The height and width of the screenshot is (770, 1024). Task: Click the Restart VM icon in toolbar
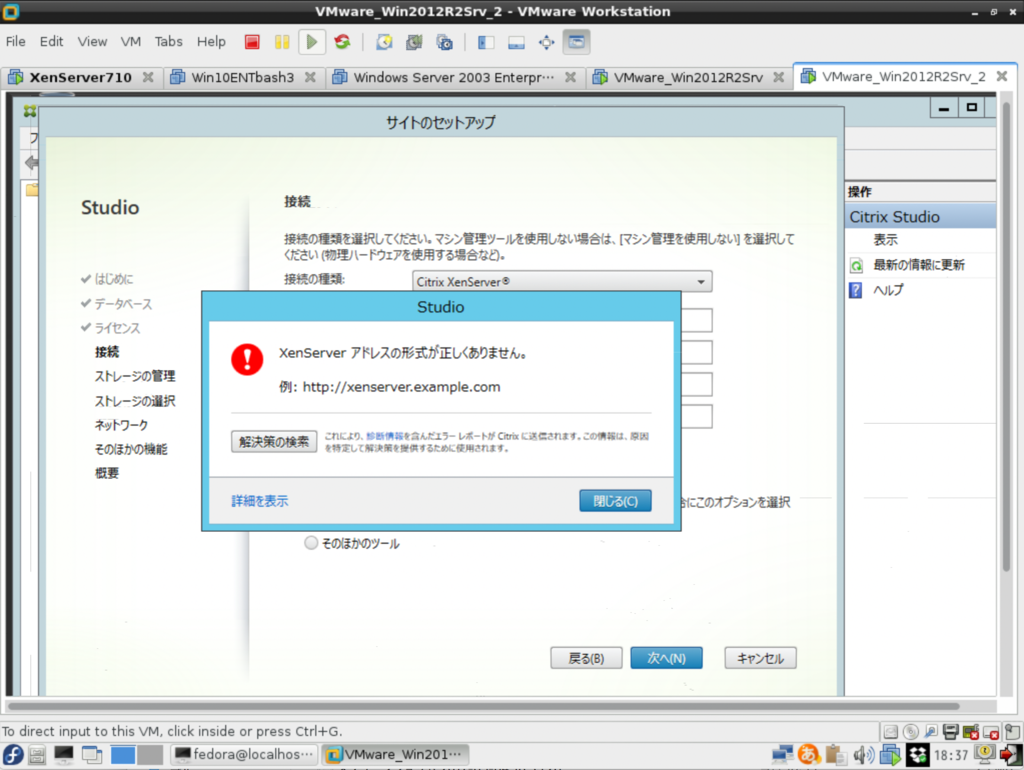[342, 42]
